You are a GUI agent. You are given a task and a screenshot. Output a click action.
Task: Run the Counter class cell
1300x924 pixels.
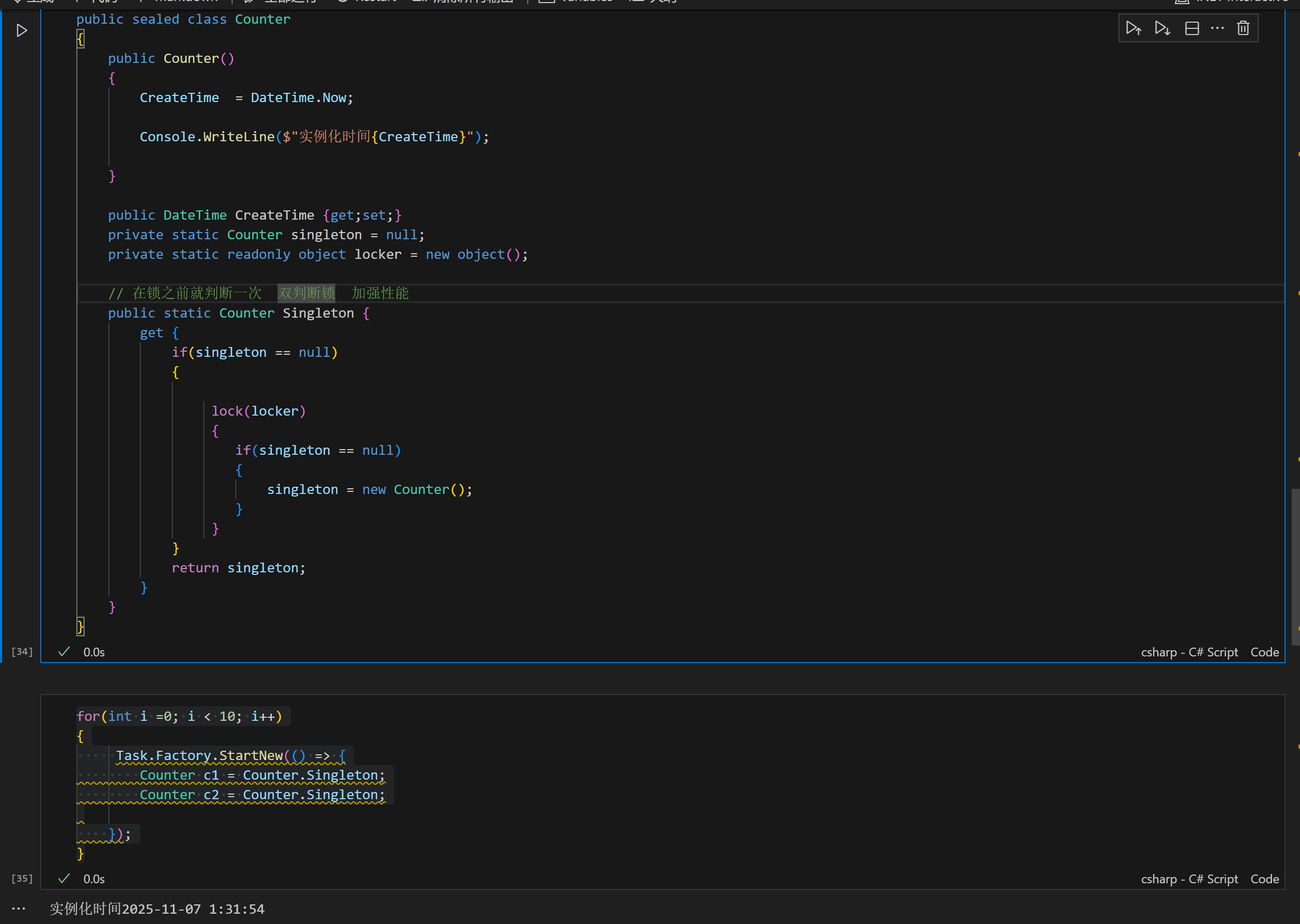point(22,30)
